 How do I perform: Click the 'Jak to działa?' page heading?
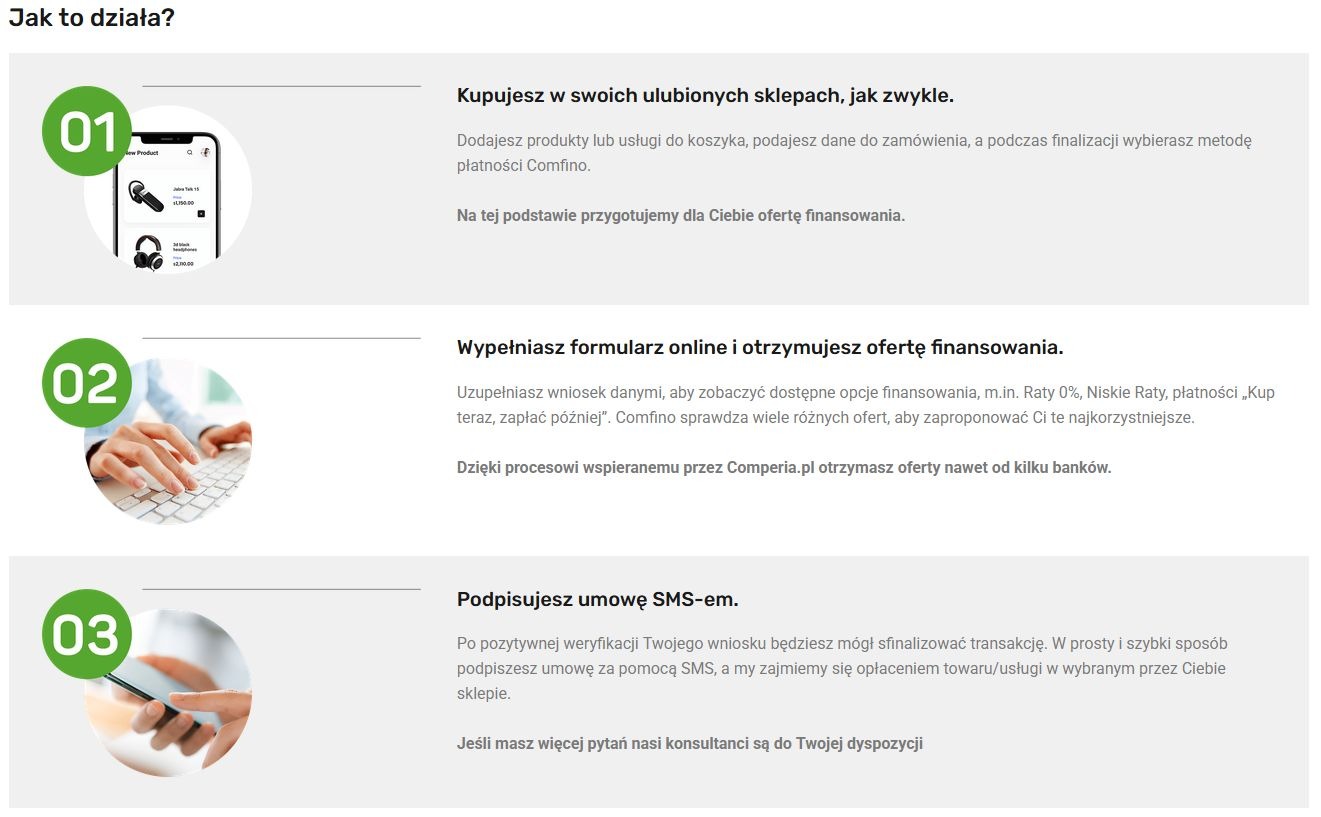(92, 17)
